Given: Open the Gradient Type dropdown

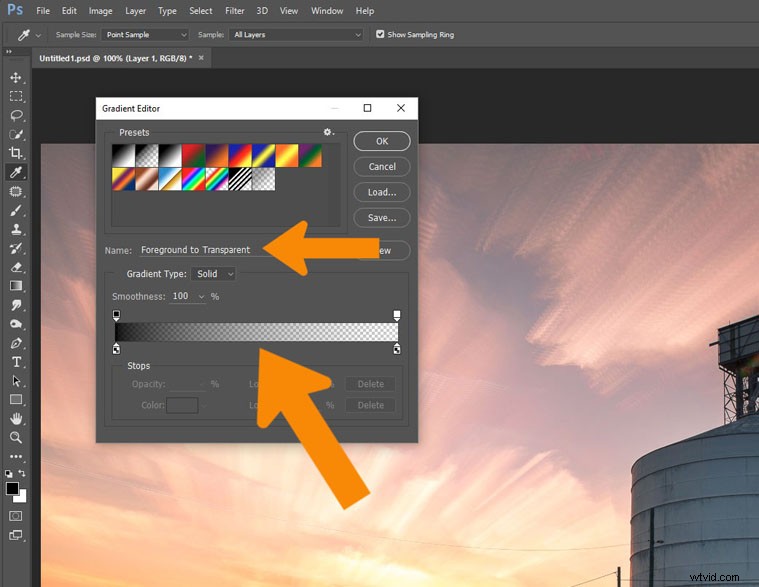Looking at the screenshot, I should 213,274.
